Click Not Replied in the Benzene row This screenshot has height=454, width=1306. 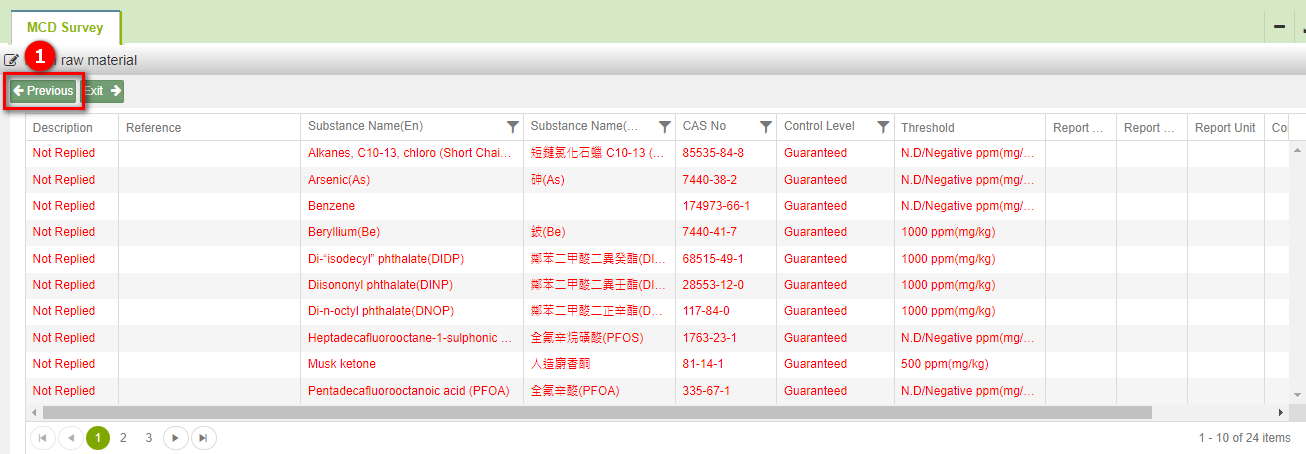pyautogui.click(x=64, y=206)
